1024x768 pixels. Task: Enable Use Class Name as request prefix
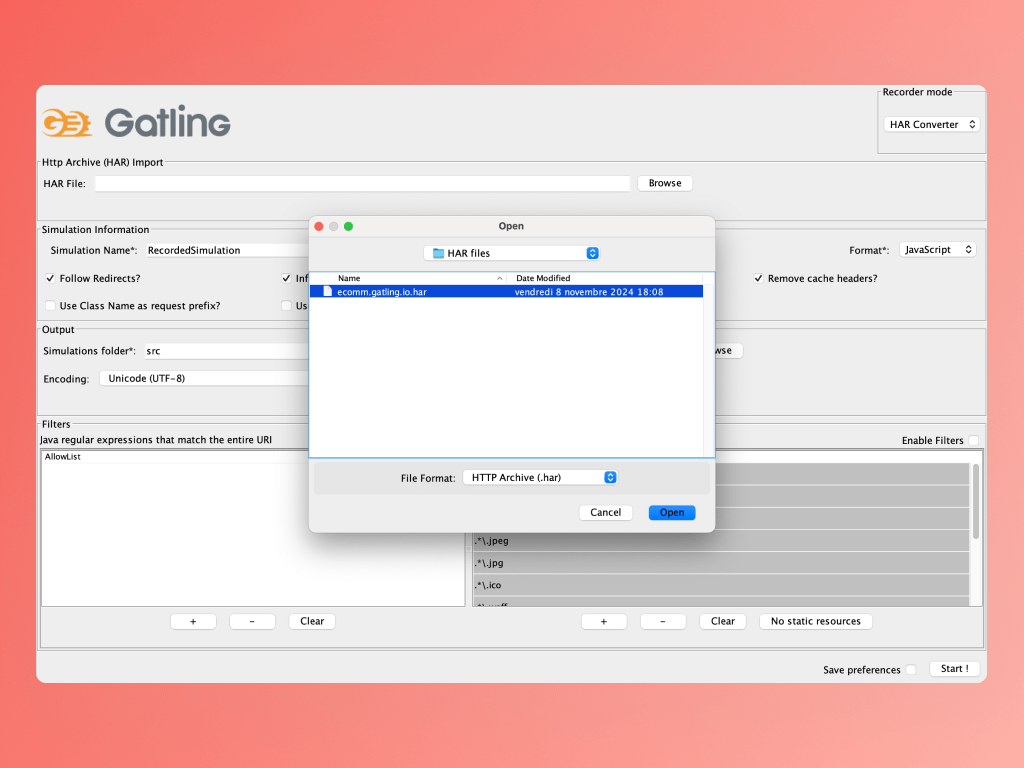click(50, 306)
